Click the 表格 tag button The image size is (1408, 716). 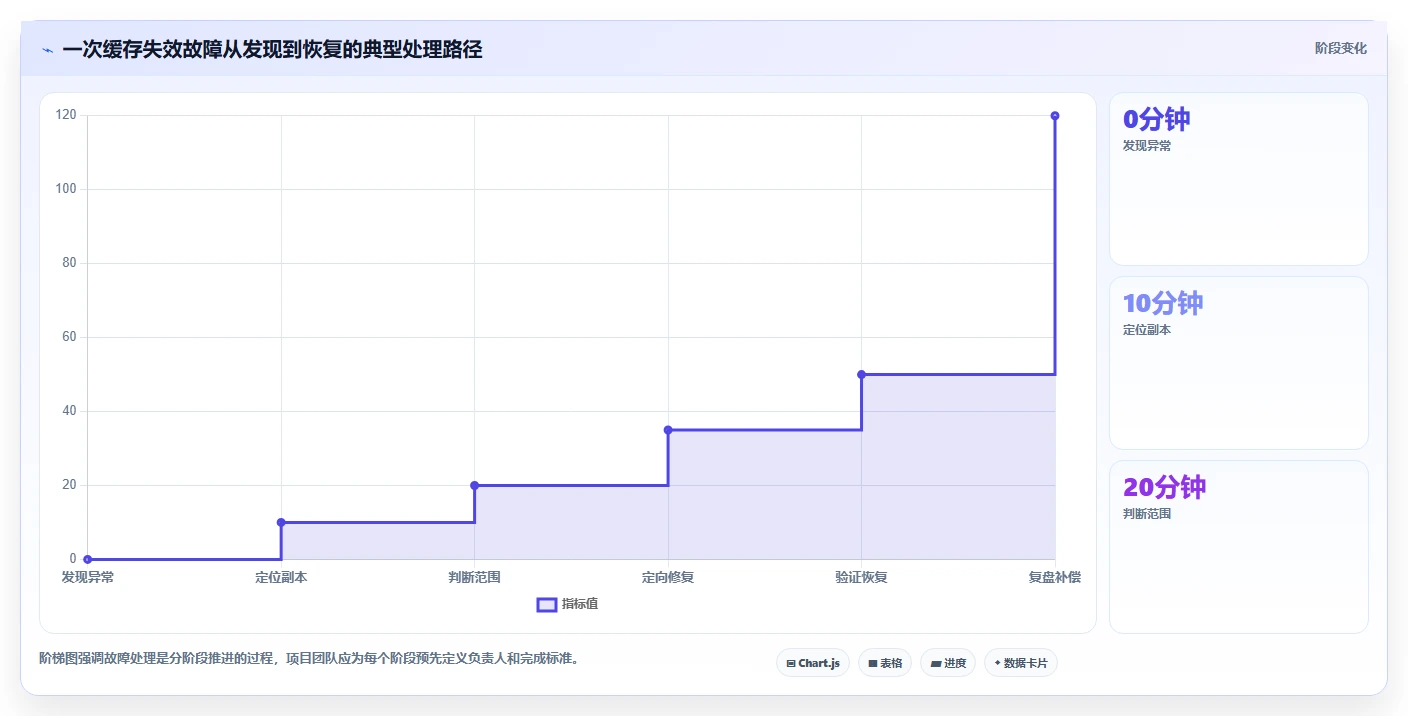tap(885, 663)
